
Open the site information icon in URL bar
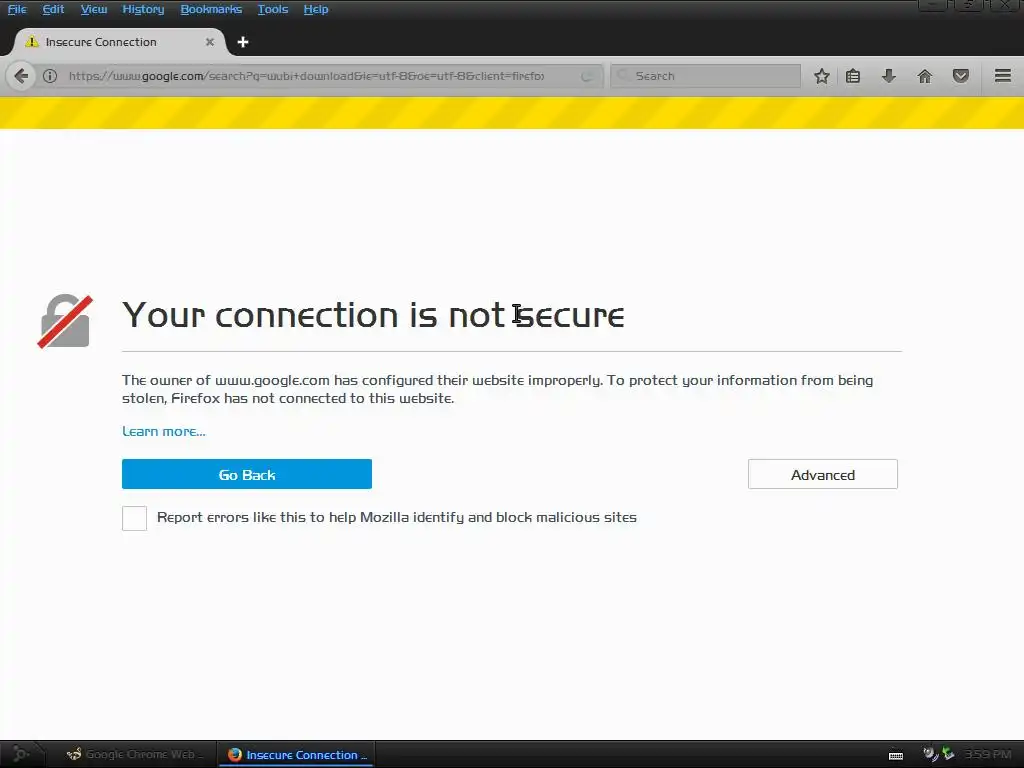(50, 76)
